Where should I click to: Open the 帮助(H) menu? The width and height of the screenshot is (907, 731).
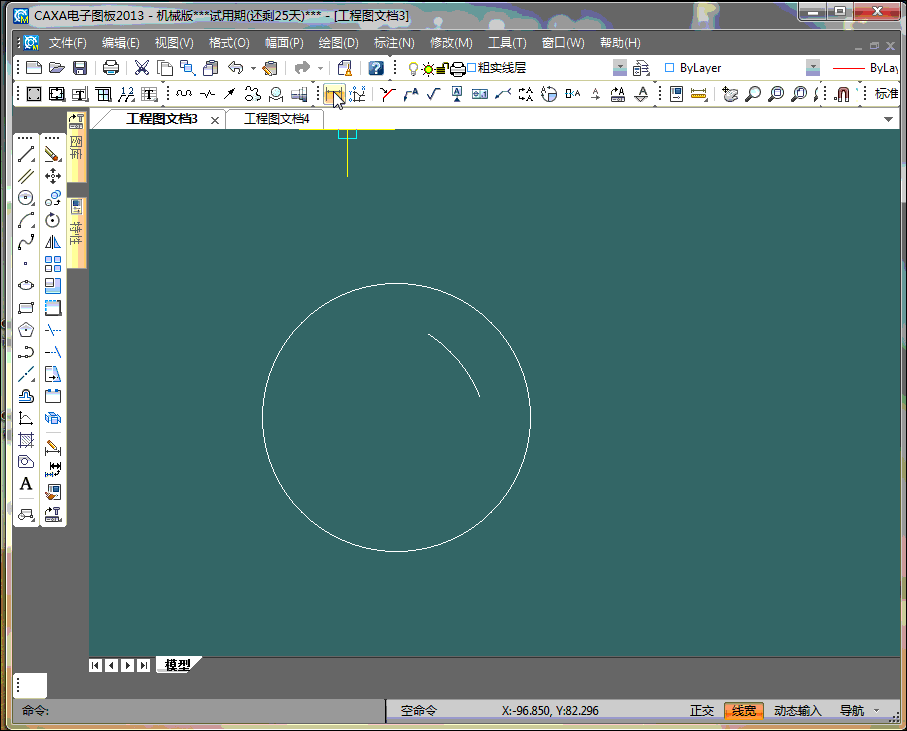(x=620, y=43)
